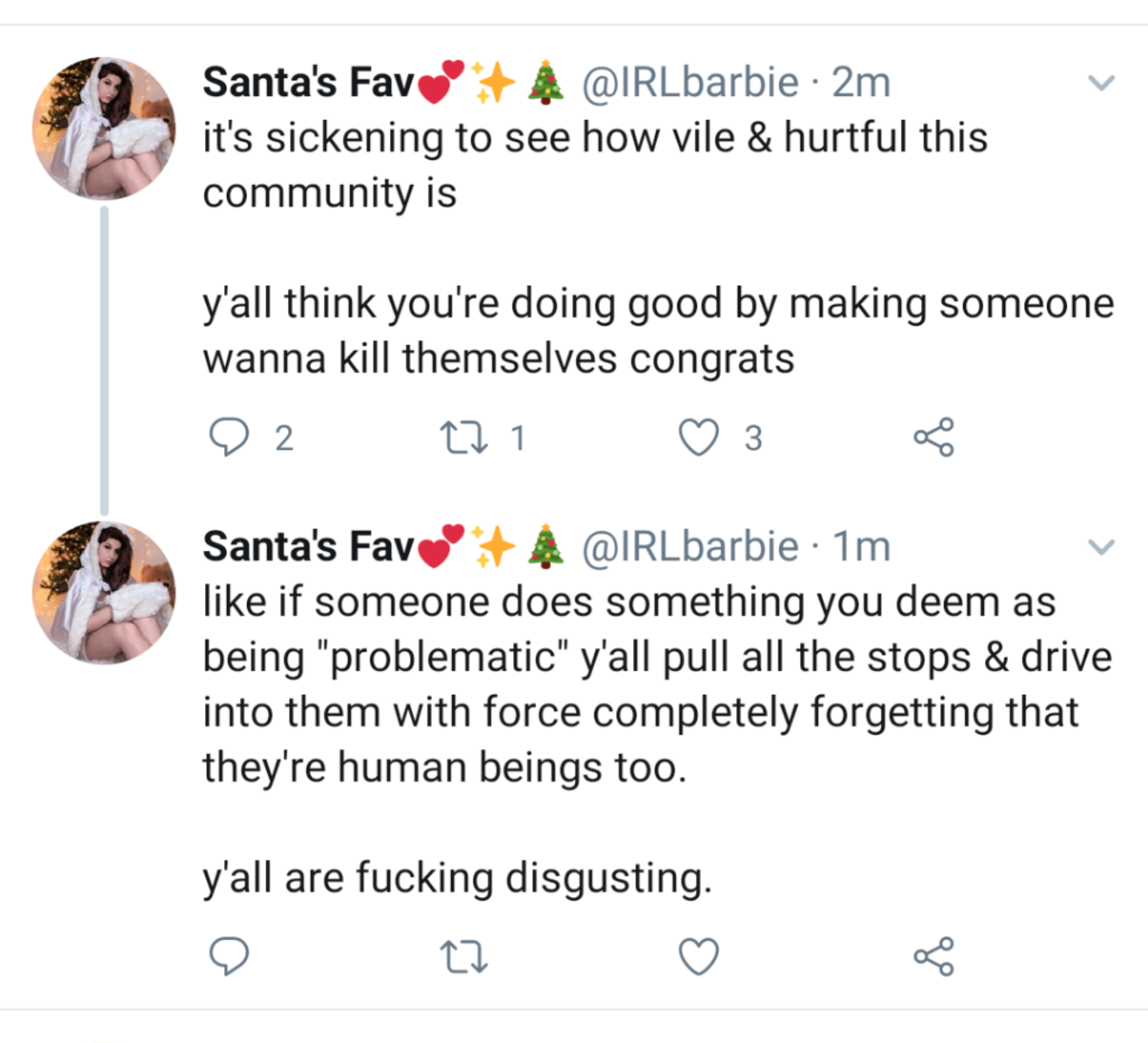Share the second tweet
The height and width of the screenshot is (1043, 1148).
(x=934, y=956)
